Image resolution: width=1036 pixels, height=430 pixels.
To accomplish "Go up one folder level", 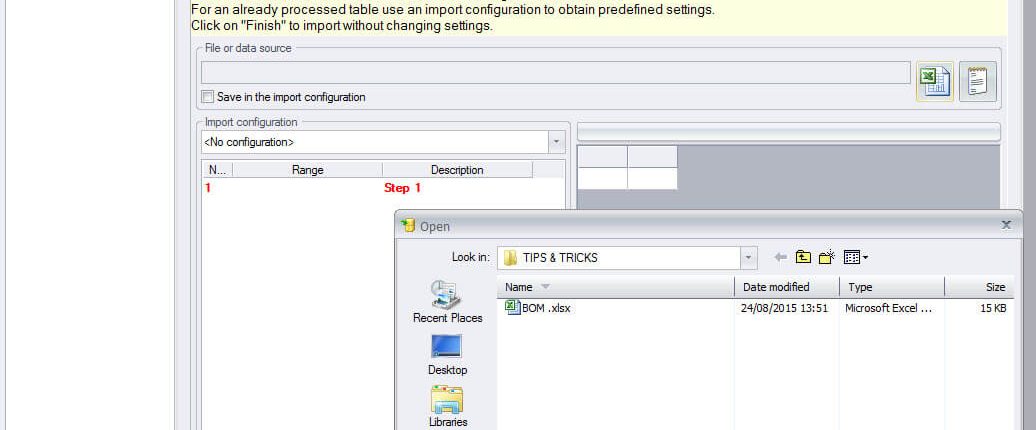I will point(803,258).
